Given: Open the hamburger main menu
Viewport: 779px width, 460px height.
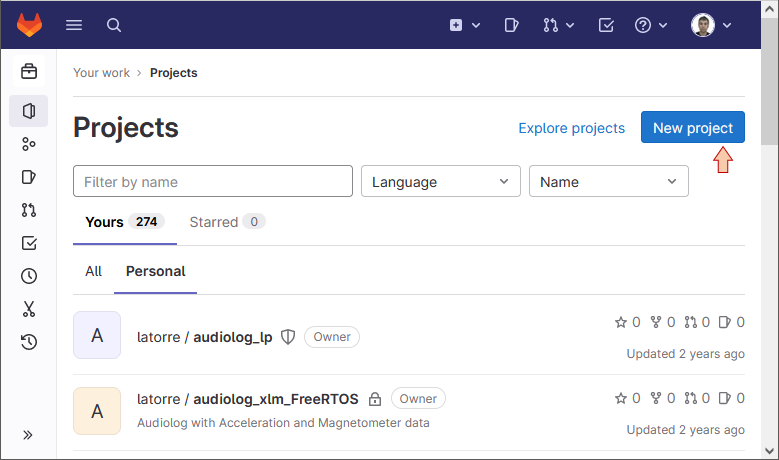Looking at the screenshot, I should 74,25.
